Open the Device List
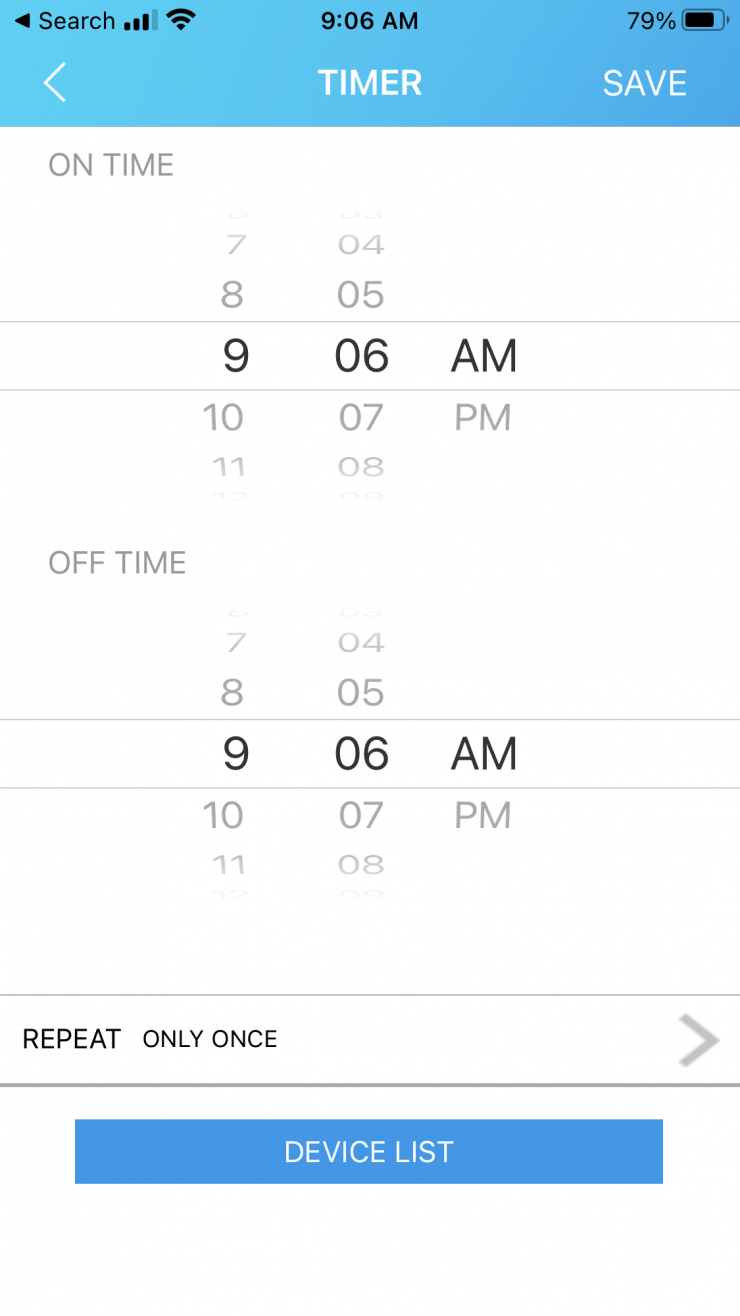The width and height of the screenshot is (740, 1316). click(369, 1152)
